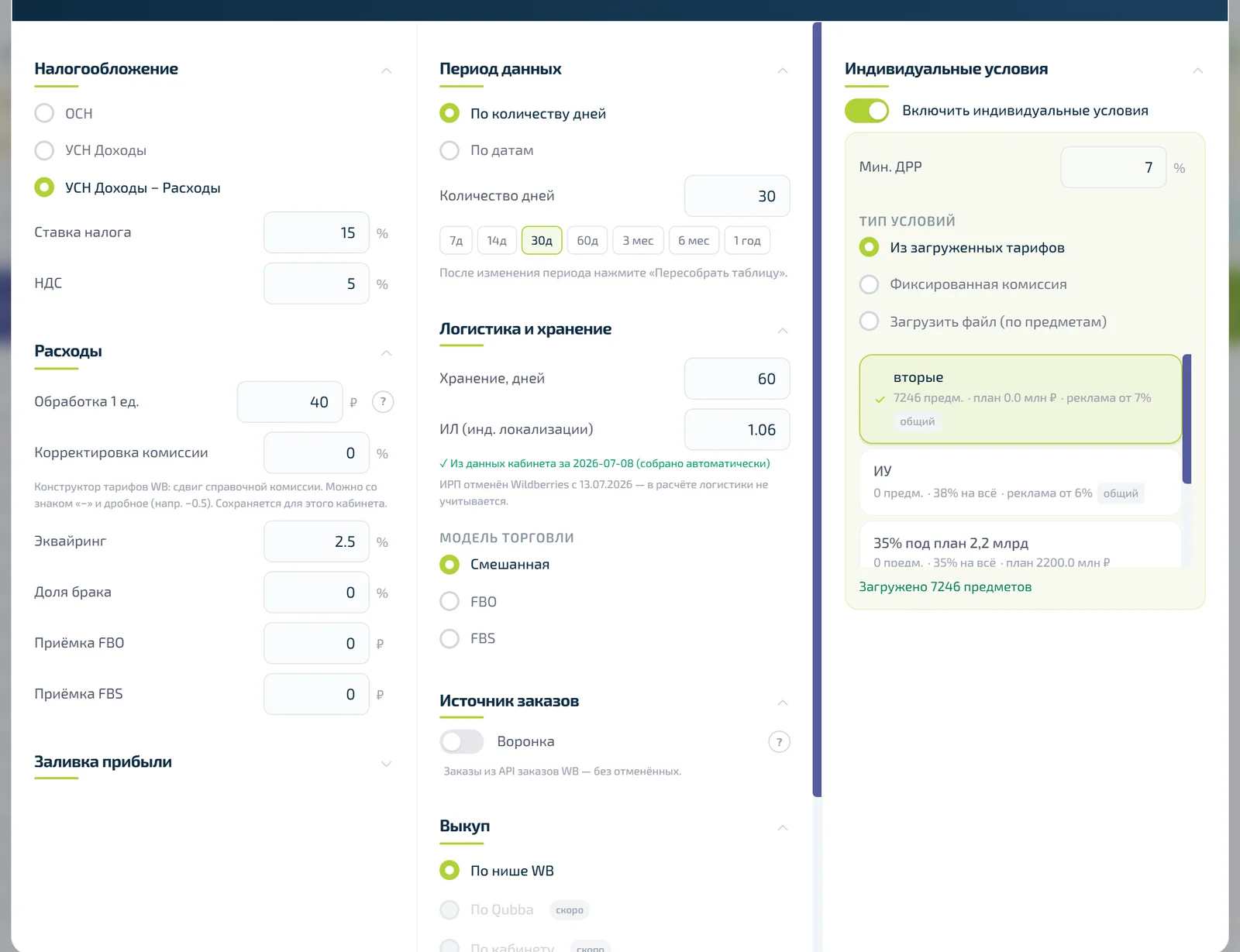Viewport: 1240px width, 952px height.
Task: Collapse the Выкуп section
Action: pyautogui.click(x=783, y=827)
